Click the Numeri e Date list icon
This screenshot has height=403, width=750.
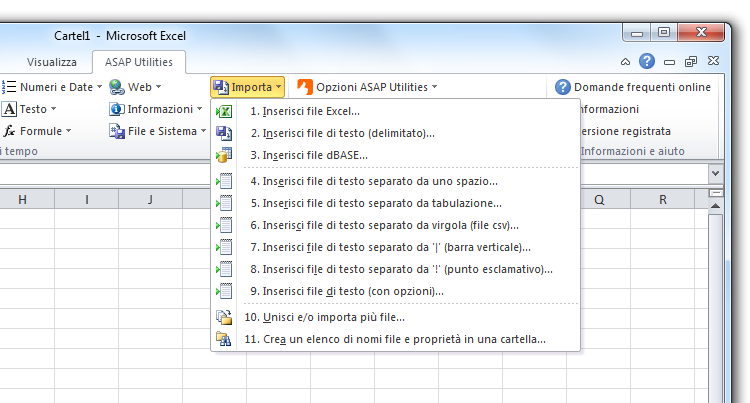tap(9, 87)
